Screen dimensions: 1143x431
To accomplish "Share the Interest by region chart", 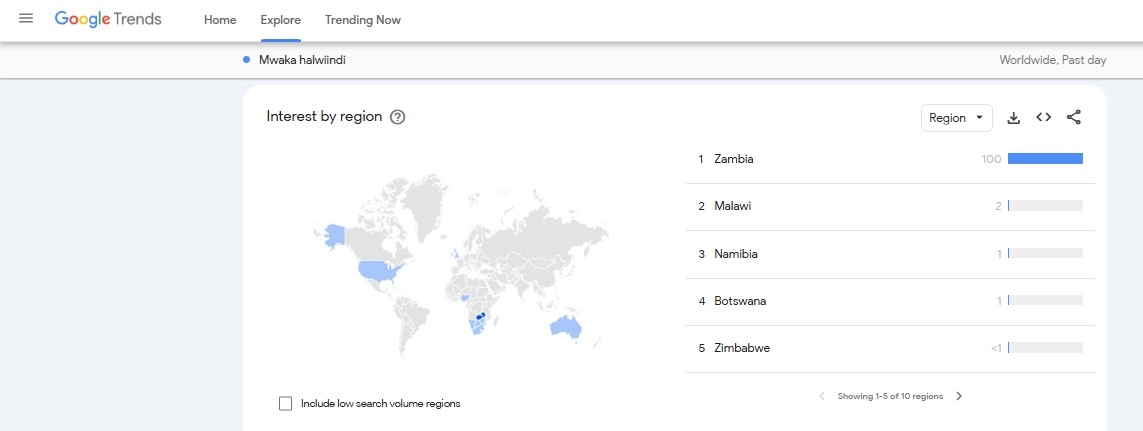I will pos(1074,118).
